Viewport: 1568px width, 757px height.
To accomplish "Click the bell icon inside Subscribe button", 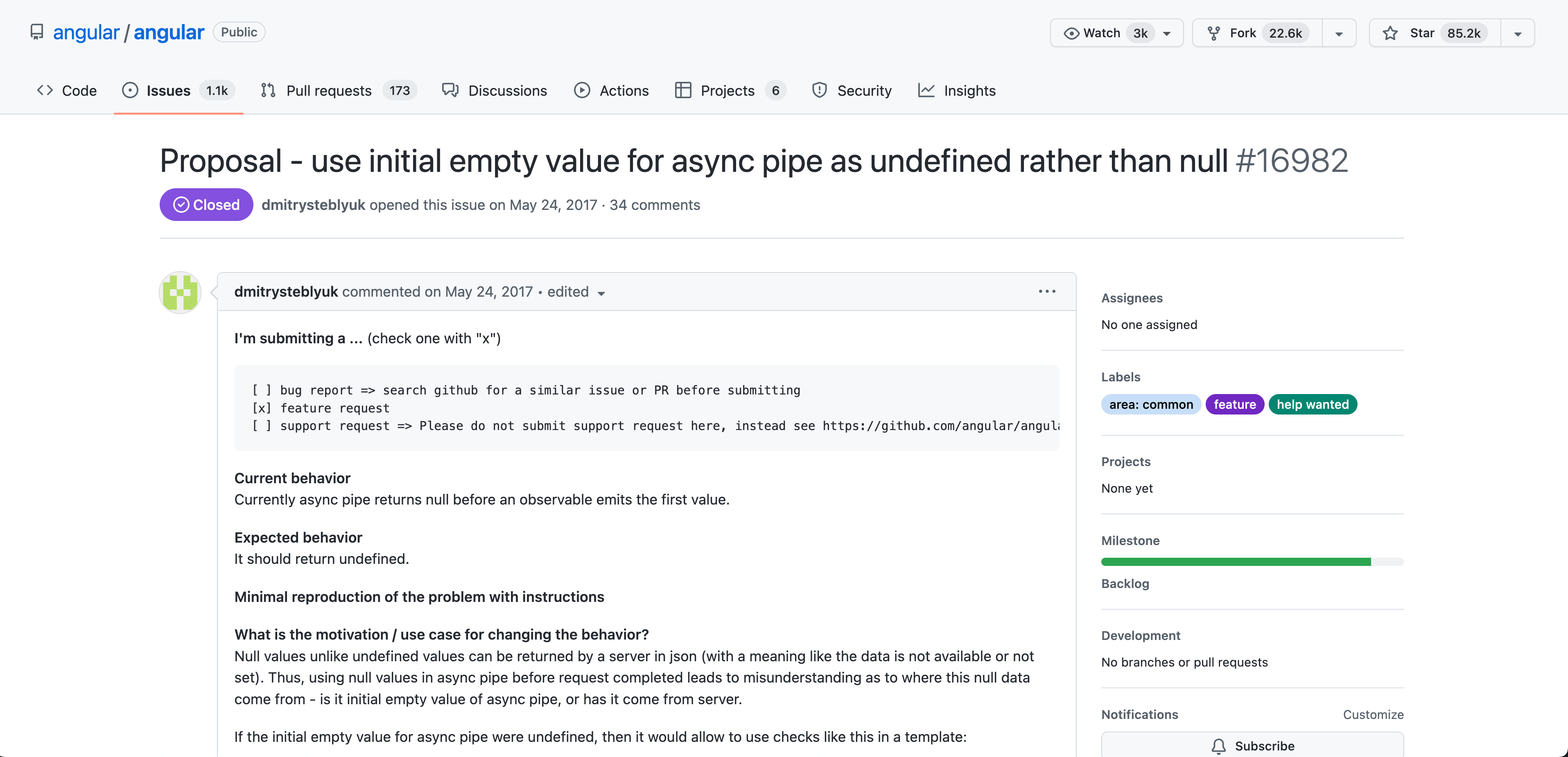I will [1219, 746].
